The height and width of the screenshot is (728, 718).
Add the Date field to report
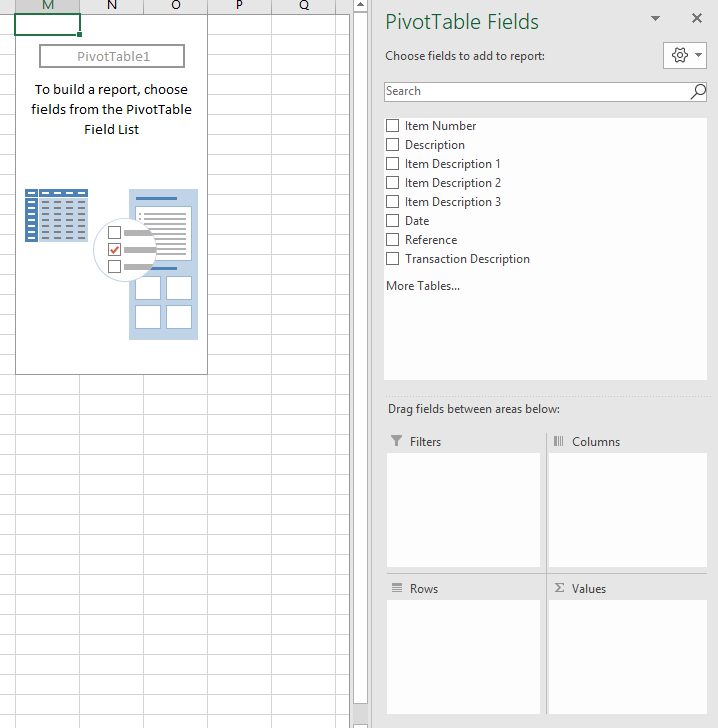point(392,221)
